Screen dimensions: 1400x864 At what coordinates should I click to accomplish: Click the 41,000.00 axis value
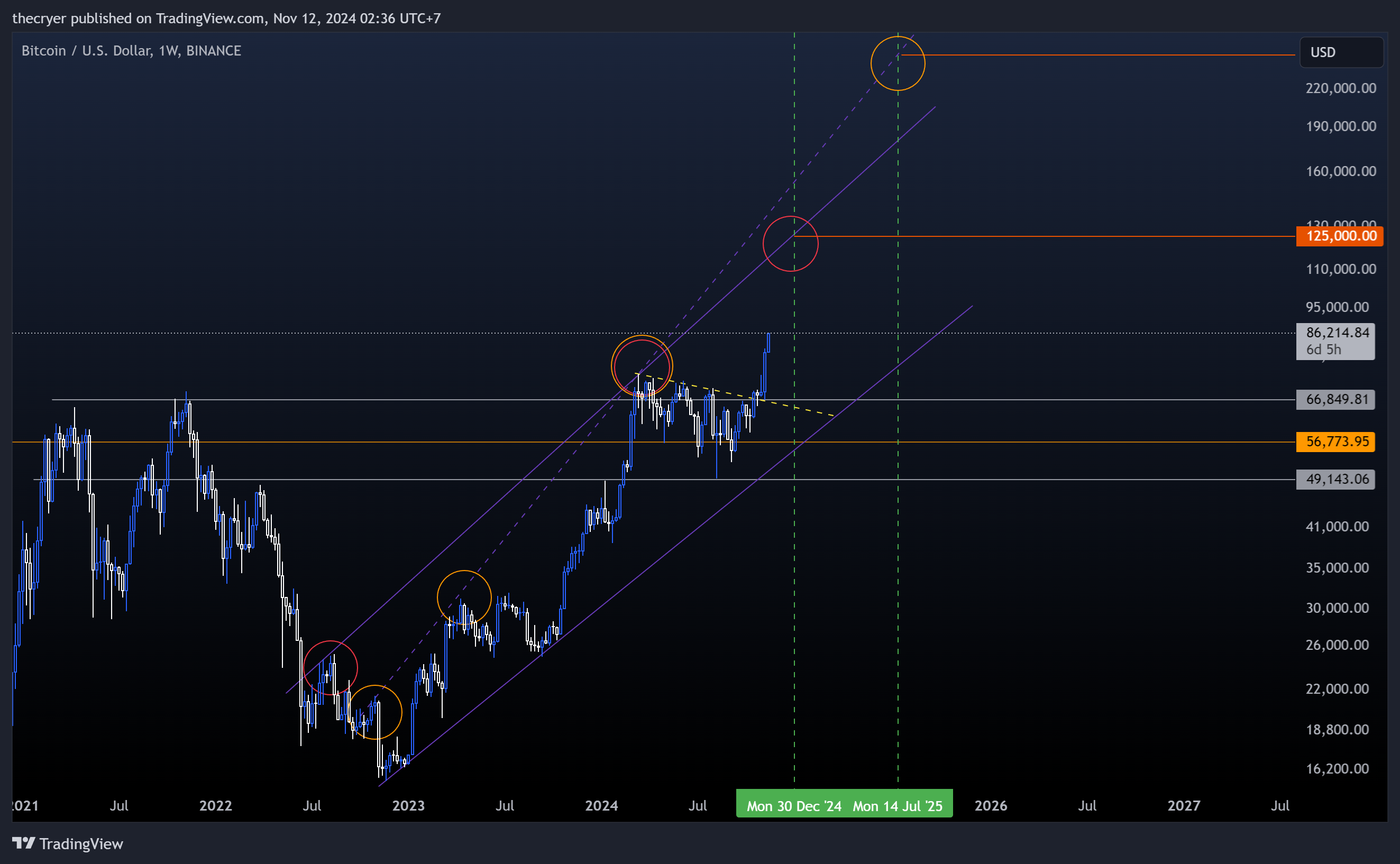click(x=1337, y=527)
